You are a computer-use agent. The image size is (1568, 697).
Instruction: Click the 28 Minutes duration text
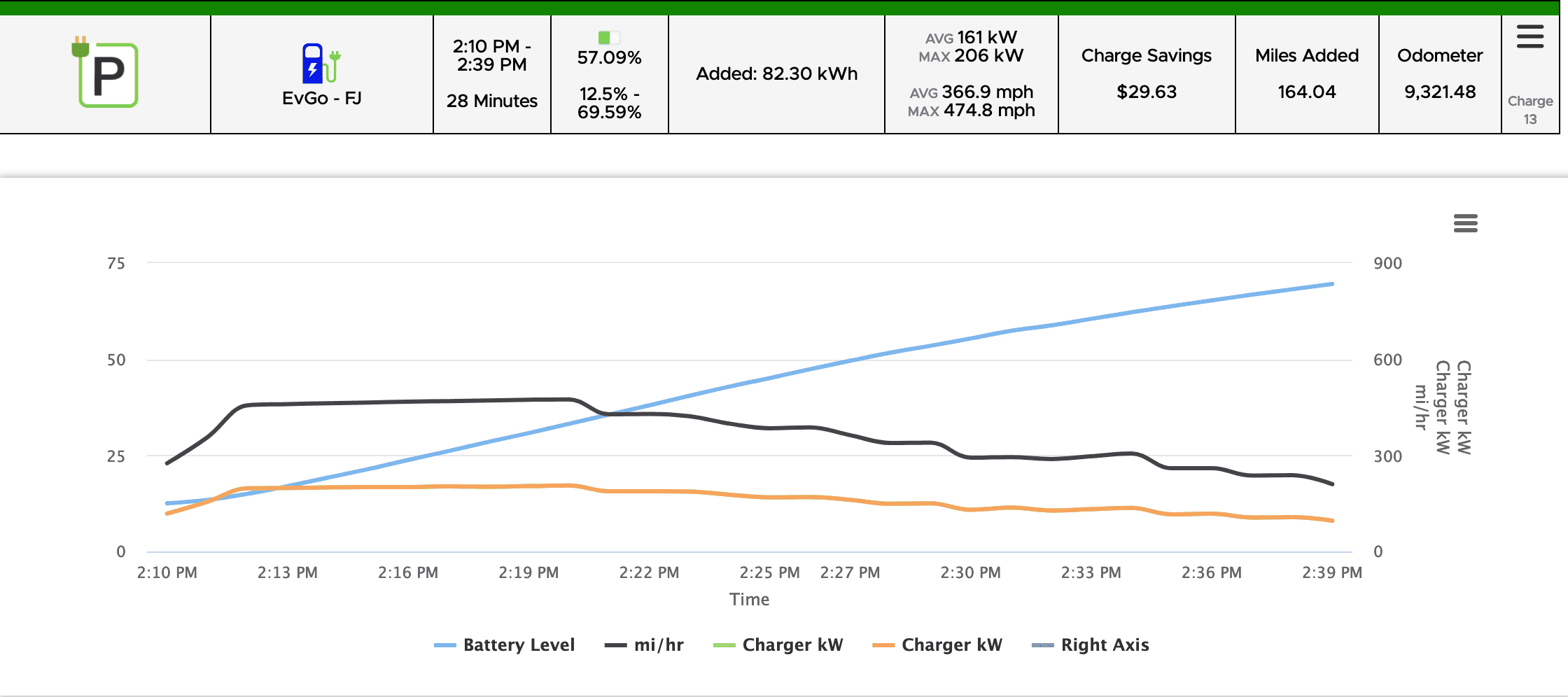tap(492, 101)
